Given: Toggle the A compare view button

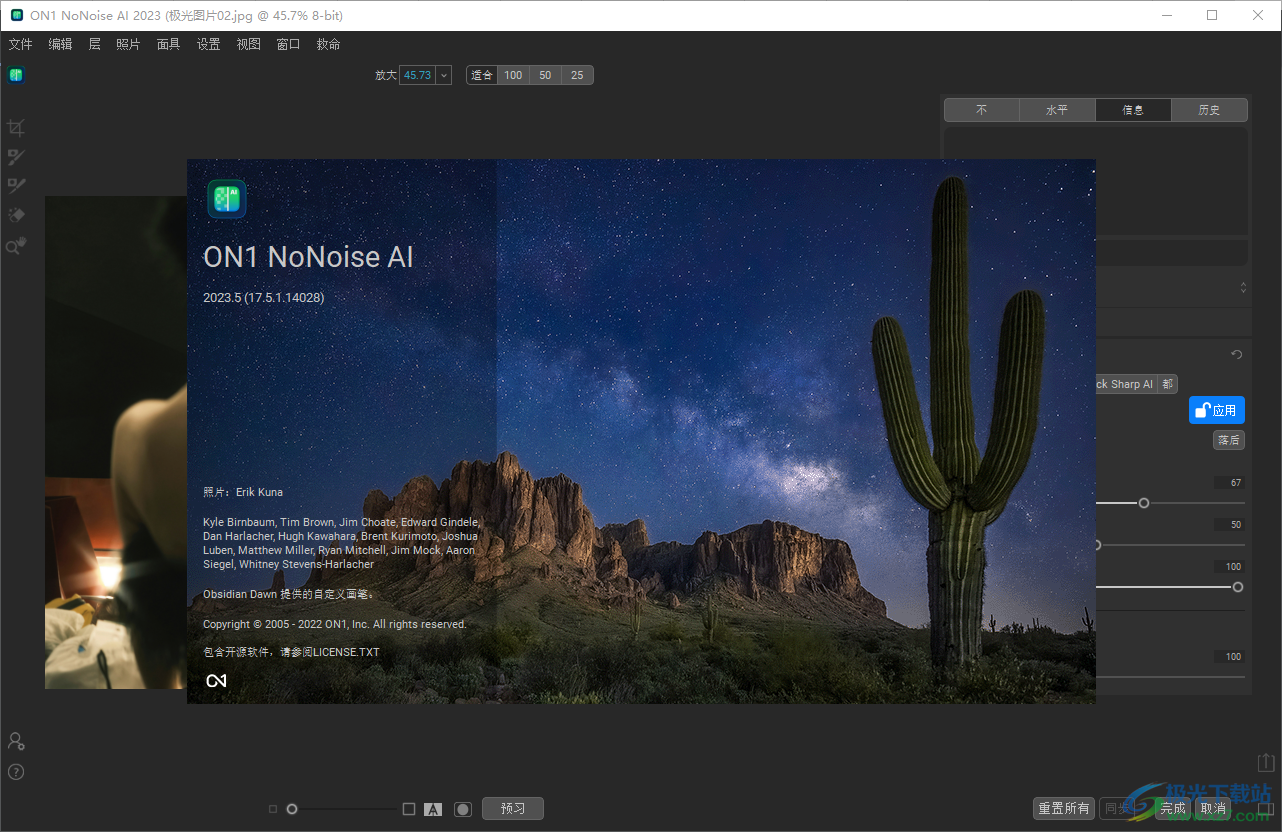Looking at the screenshot, I should click(x=433, y=809).
